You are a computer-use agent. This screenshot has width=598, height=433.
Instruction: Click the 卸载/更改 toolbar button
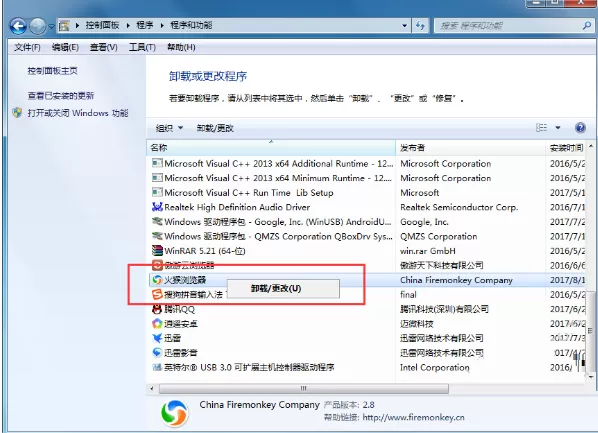click(215, 128)
